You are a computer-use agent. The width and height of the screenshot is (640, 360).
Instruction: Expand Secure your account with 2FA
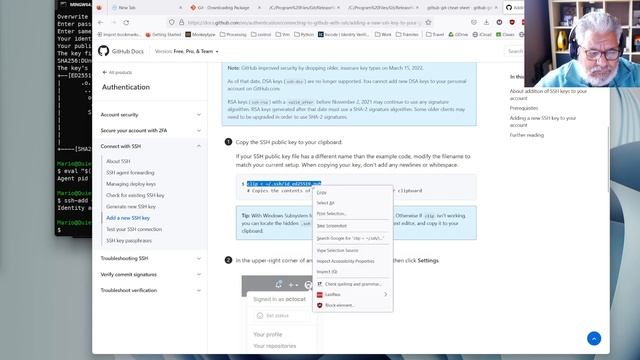coord(151,131)
